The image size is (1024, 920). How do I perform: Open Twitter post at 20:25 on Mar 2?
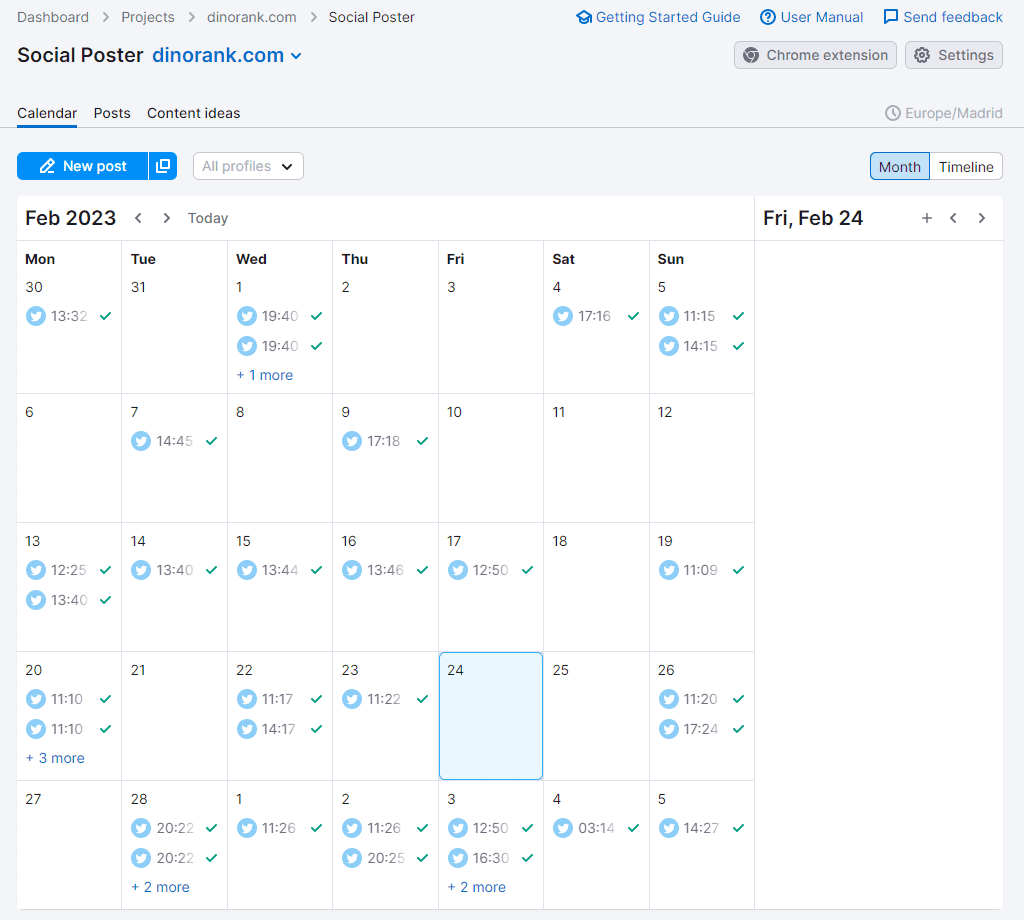[x=385, y=858]
